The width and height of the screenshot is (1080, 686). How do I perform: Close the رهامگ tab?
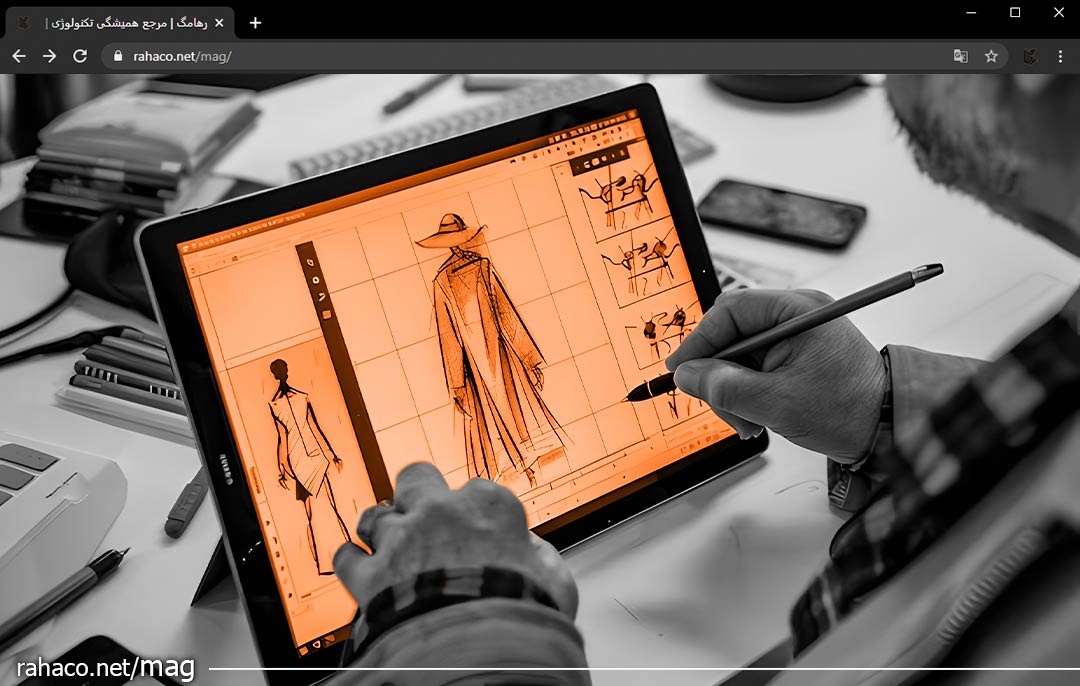point(219,22)
